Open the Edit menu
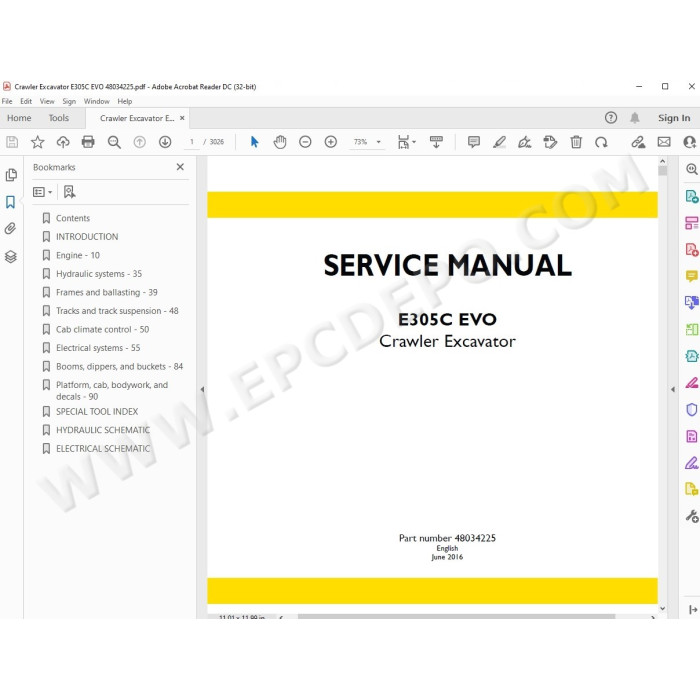The height and width of the screenshot is (700, 700). pos(26,101)
